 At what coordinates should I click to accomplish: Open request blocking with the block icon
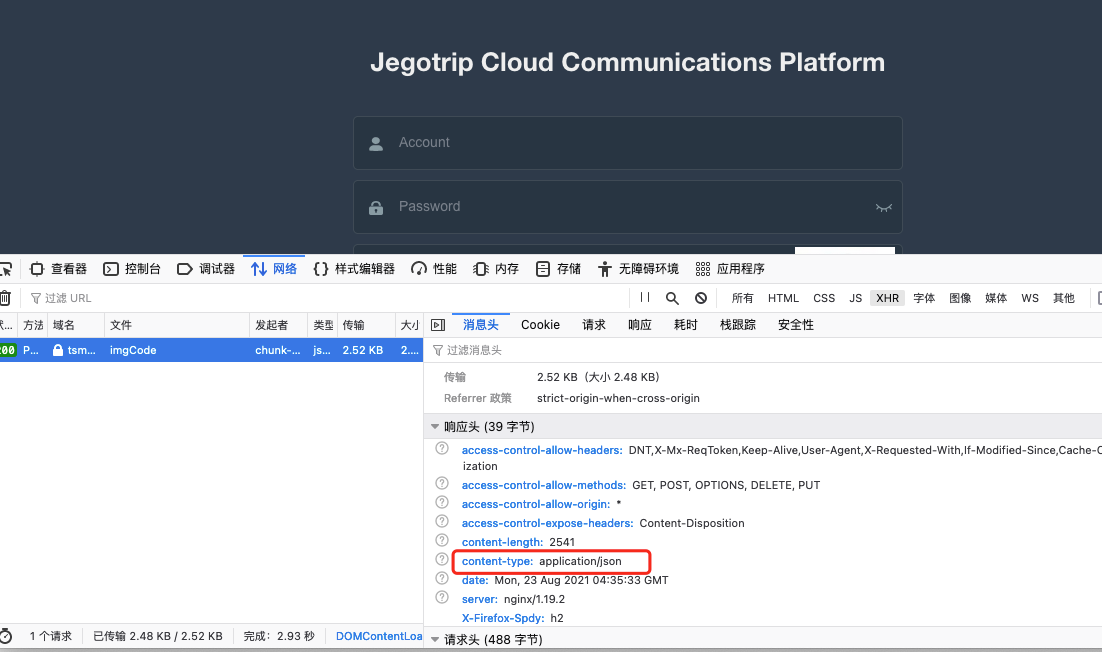point(701,298)
